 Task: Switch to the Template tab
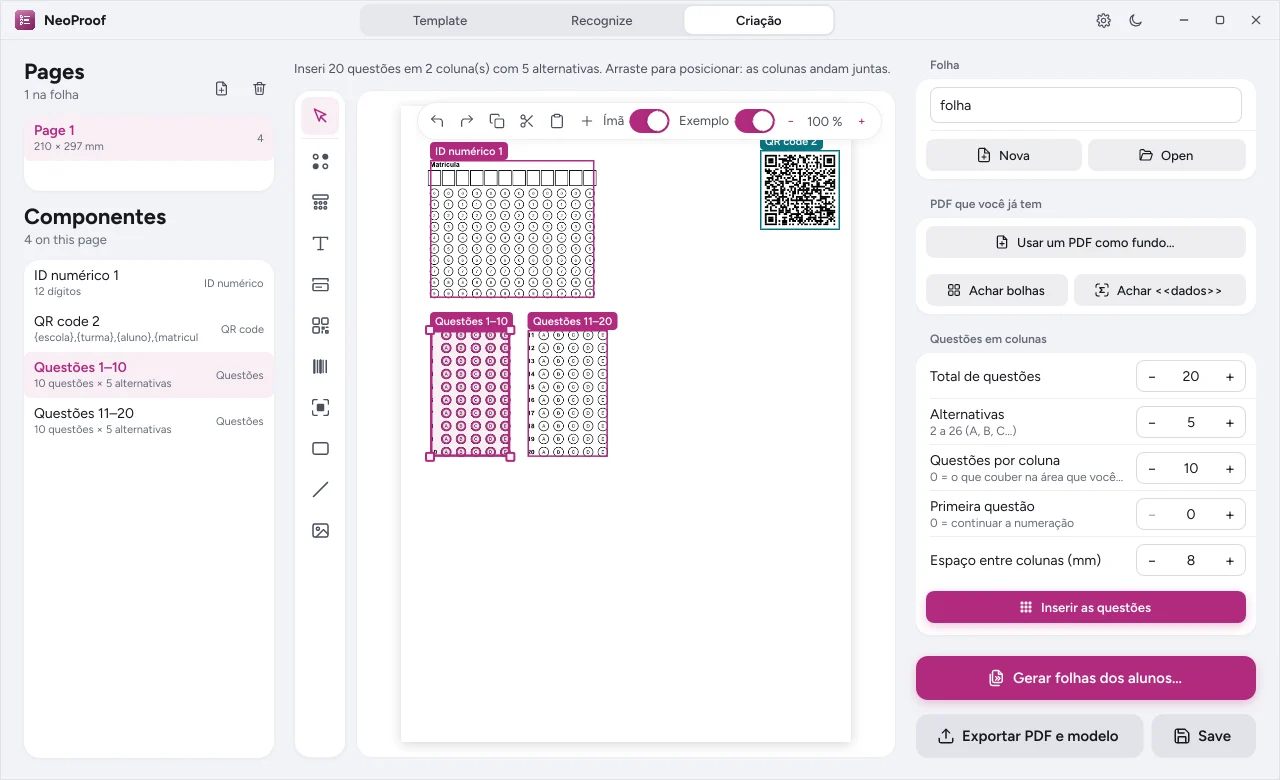440,20
